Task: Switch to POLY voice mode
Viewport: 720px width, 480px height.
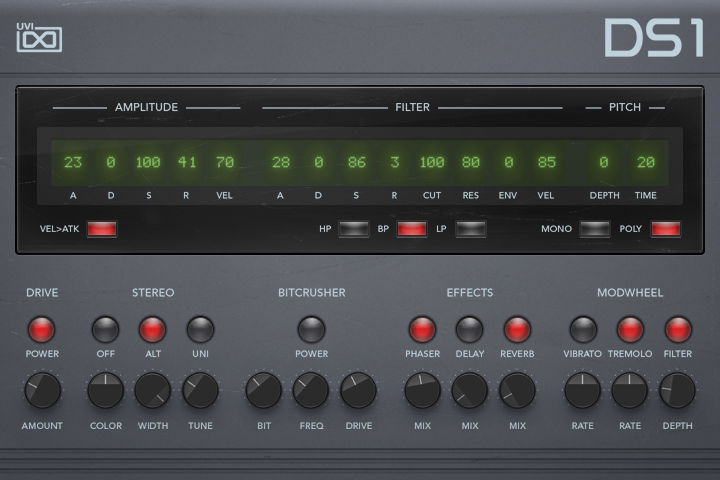Action: click(x=666, y=229)
